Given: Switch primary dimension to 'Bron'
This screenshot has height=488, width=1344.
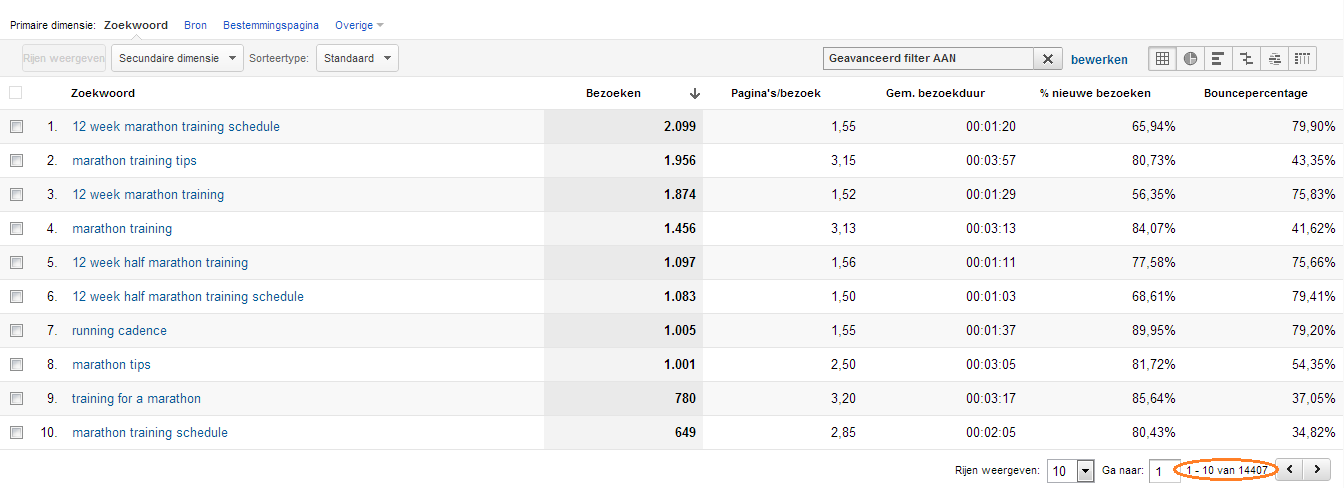Looking at the screenshot, I should [x=195, y=25].
